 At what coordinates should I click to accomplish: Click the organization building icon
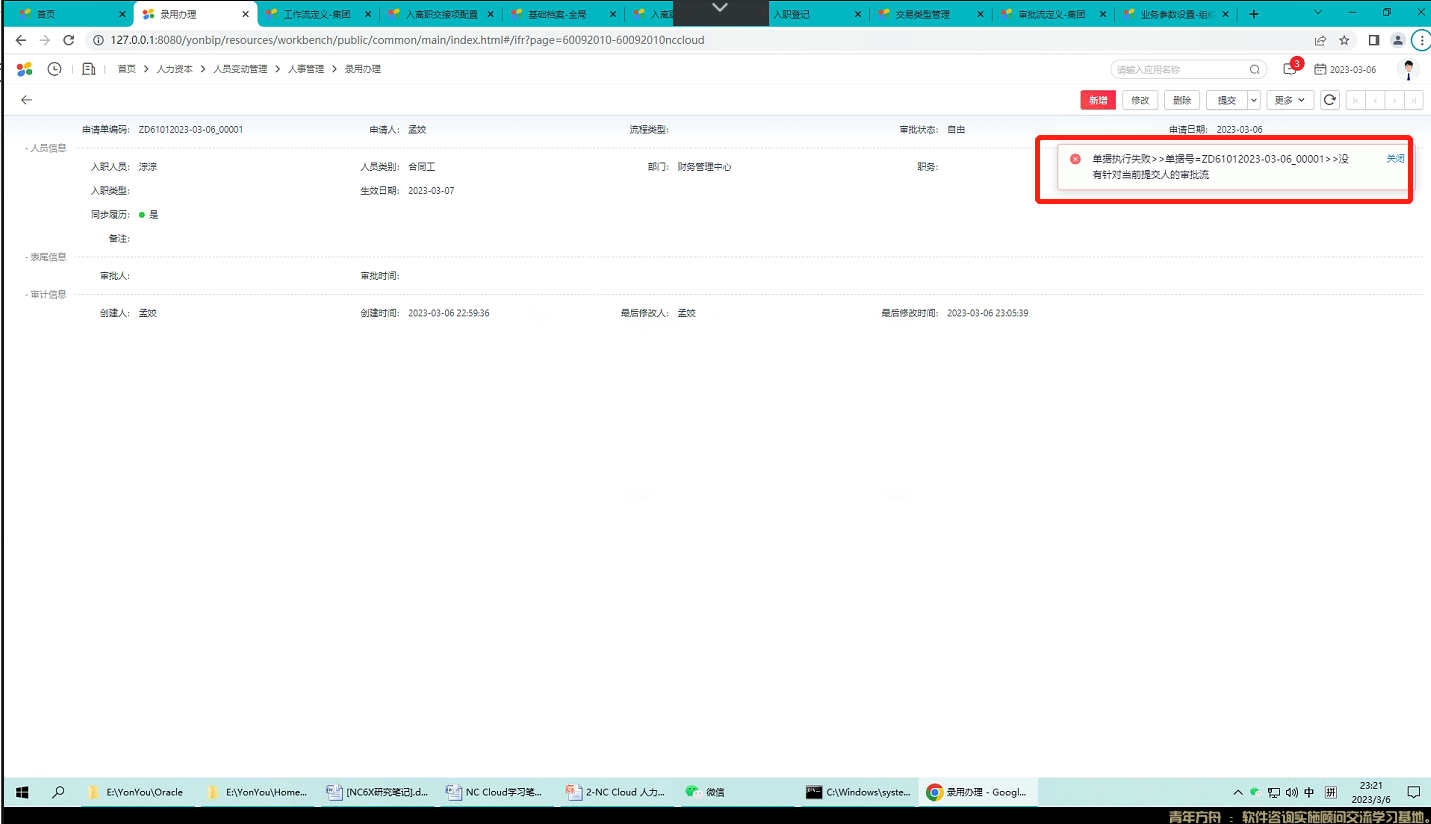pyautogui.click(x=89, y=69)
